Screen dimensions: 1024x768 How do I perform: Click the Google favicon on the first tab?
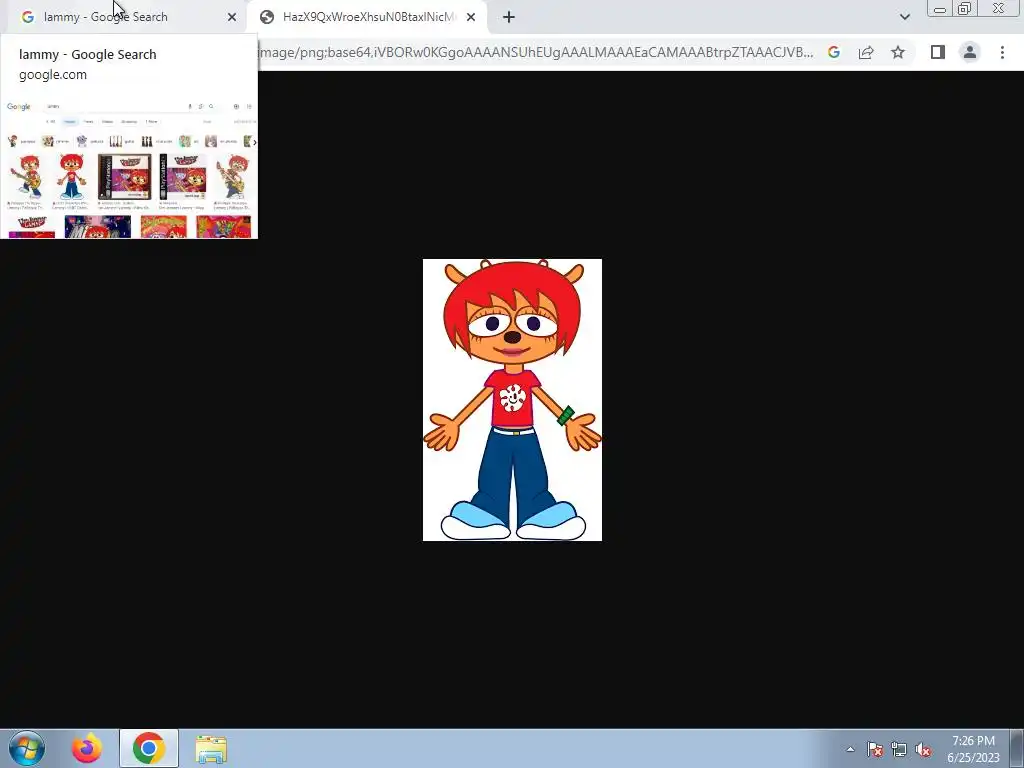click(27, 17)
